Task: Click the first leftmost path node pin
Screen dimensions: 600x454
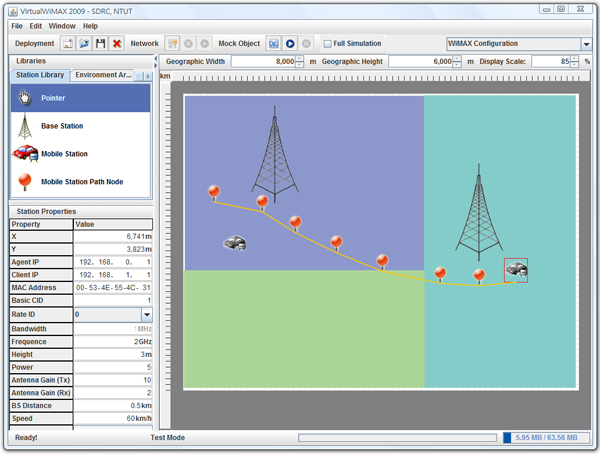Action: coord(214,193)
